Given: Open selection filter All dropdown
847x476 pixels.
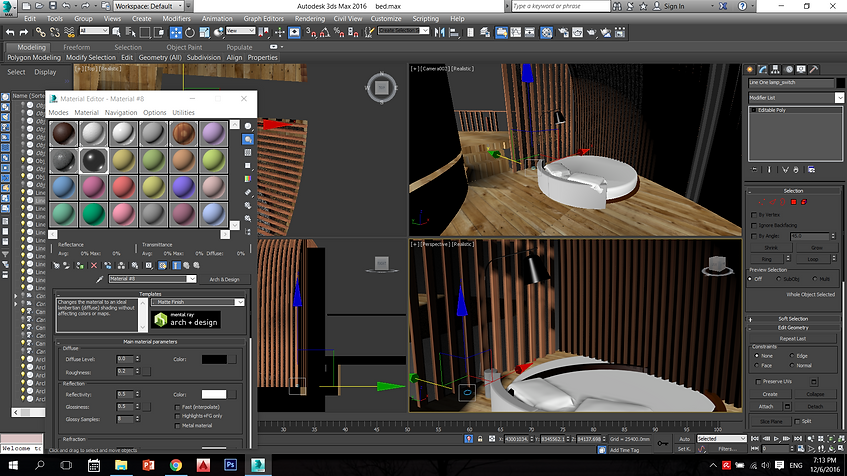Looking at the screenshot, I should tap(94, 31).
